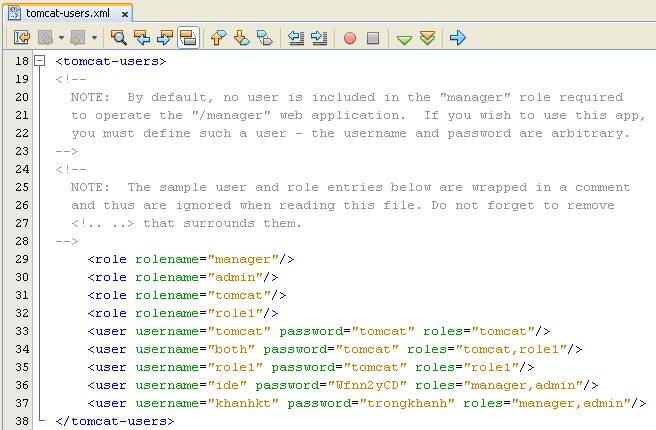Click password "Wfnn2yCD" value
This screenshot has width=656, height=430.
coord(367,385)
